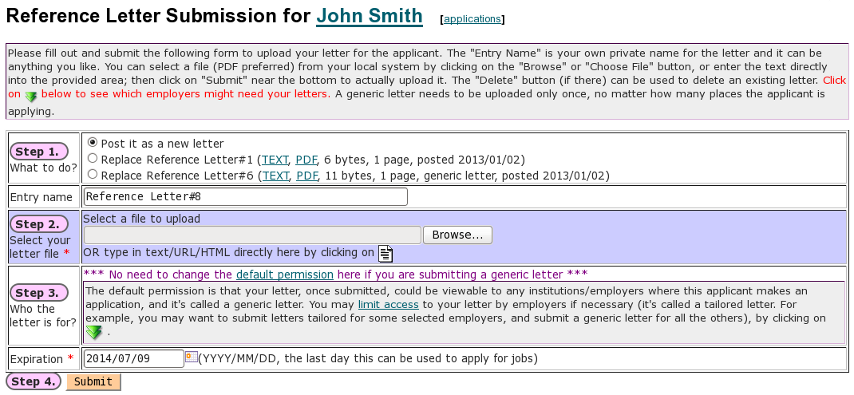Image resolution: width=854 pixels, height=395 pixels.
Task: Open the calendar picker beside Expiration date
Action: pos(191,357)
